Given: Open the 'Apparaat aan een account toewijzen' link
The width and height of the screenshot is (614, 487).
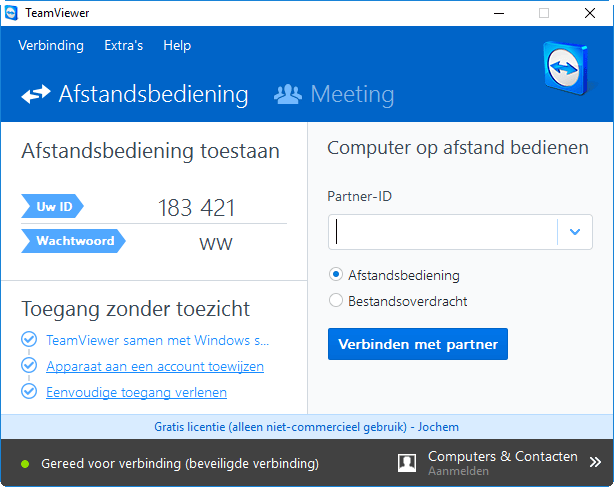Looking at the screenshot, I should 155,366.
